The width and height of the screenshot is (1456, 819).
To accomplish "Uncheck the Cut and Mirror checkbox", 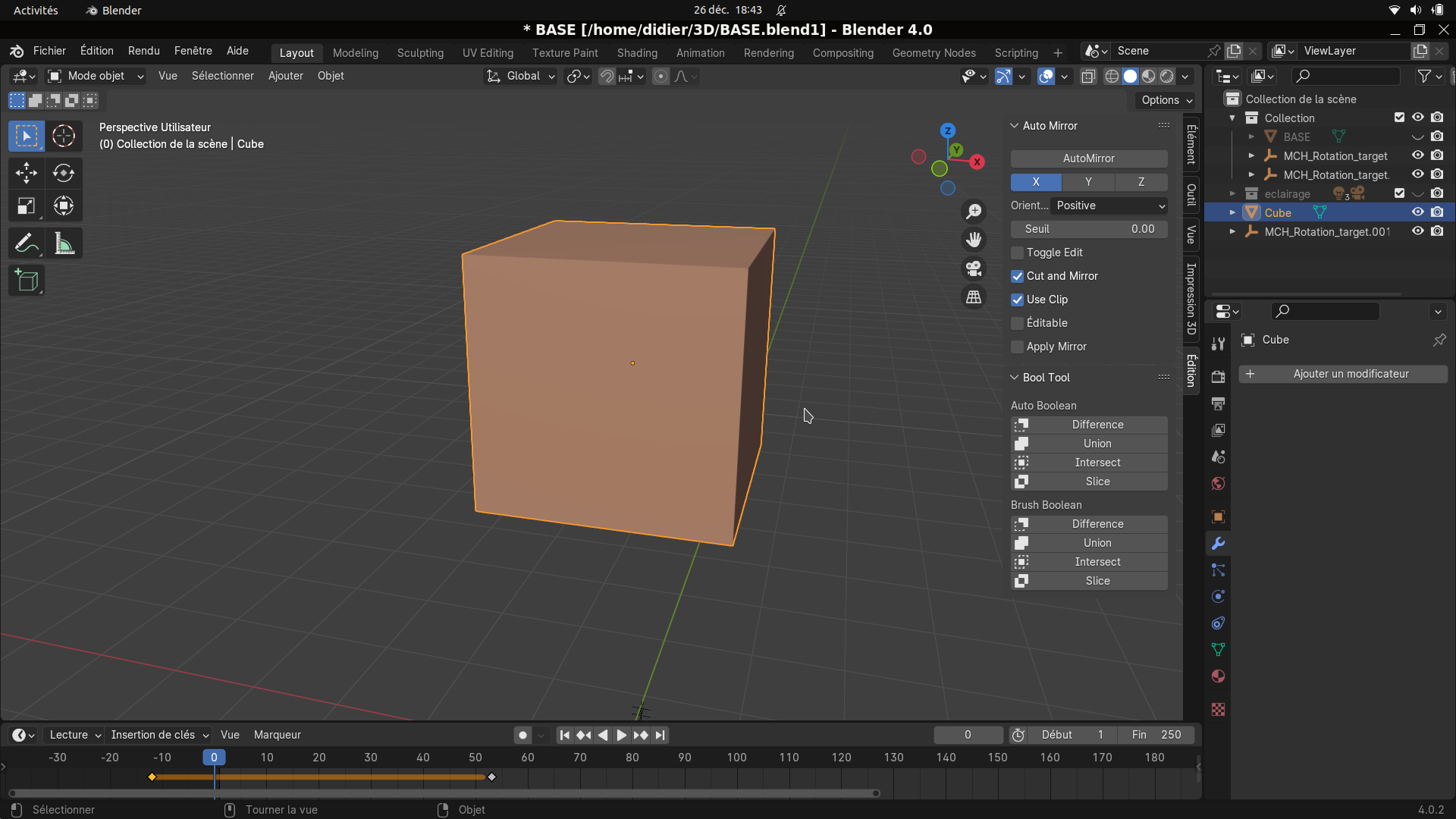I will pos(1018,276).
